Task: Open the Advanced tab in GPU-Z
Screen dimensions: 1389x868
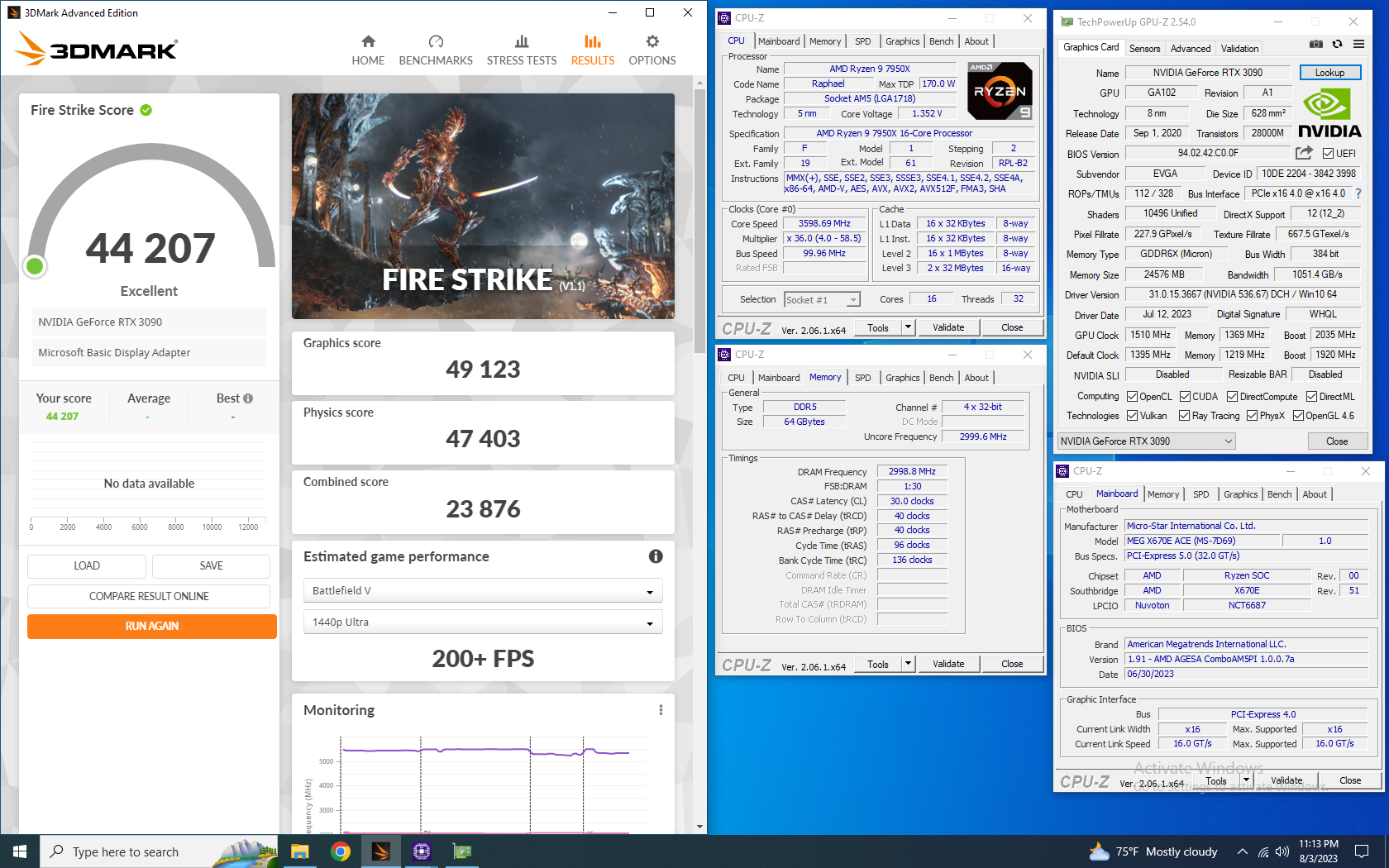Action: 1191,49
